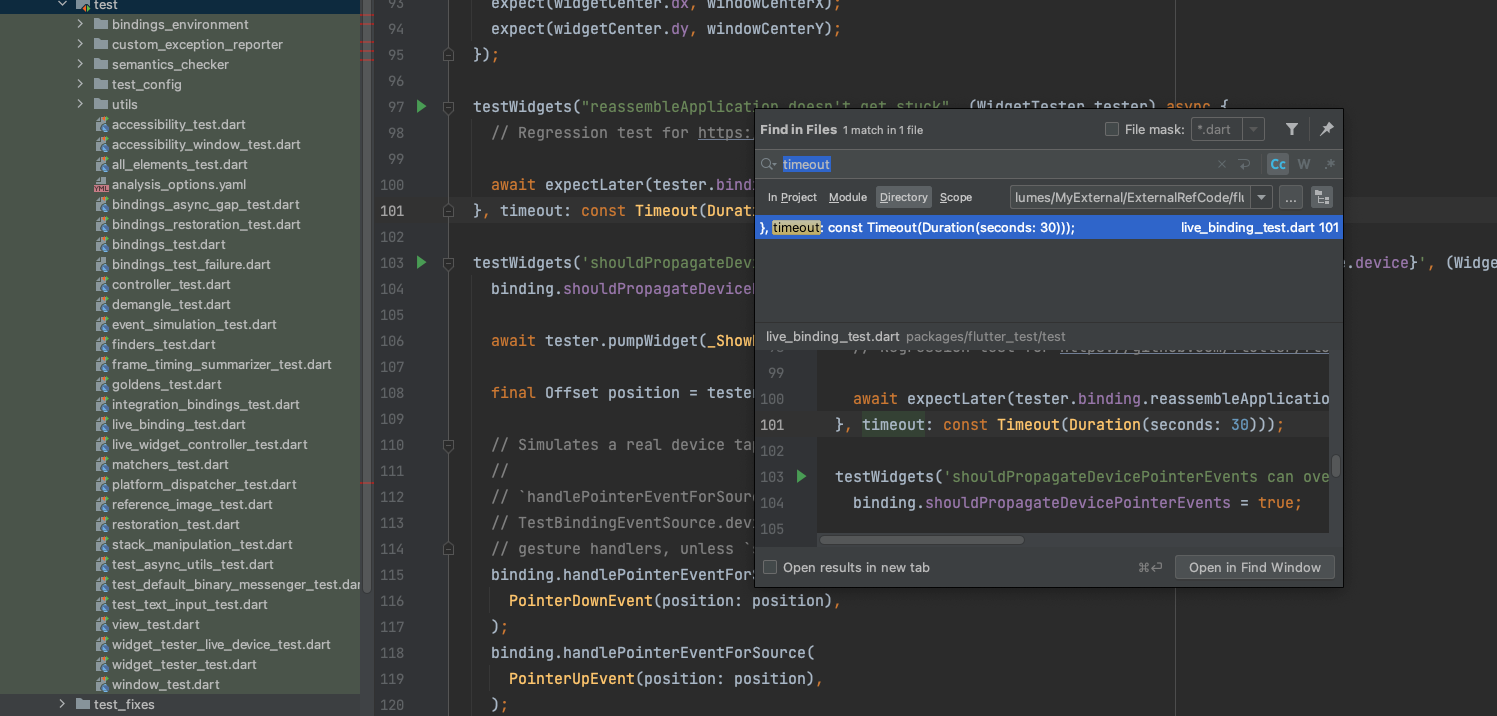Open event_simulation_test.dart file

pyautogui.click(x=194, y=324)
